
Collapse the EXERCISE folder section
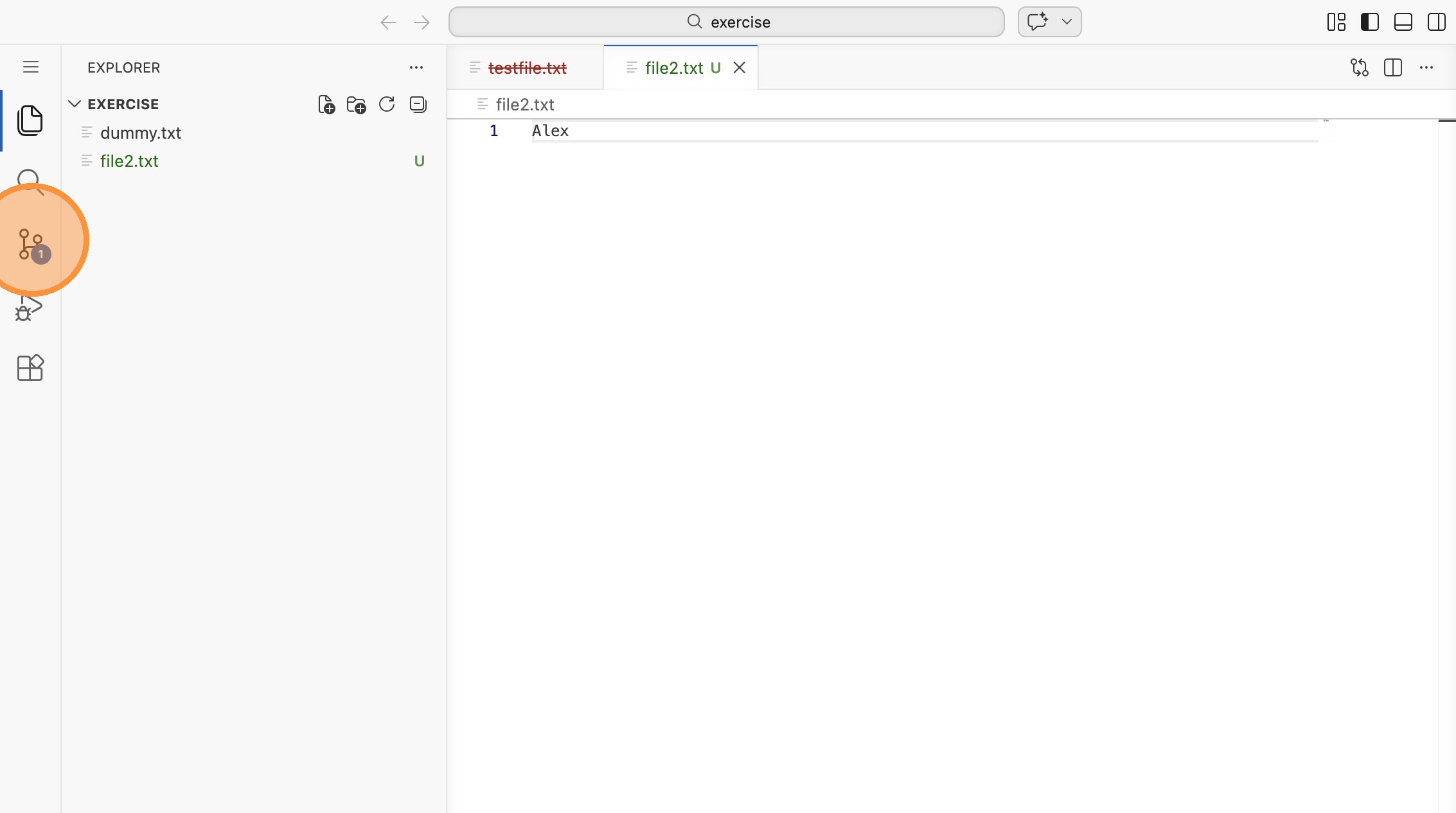click(x=75, y=104)
